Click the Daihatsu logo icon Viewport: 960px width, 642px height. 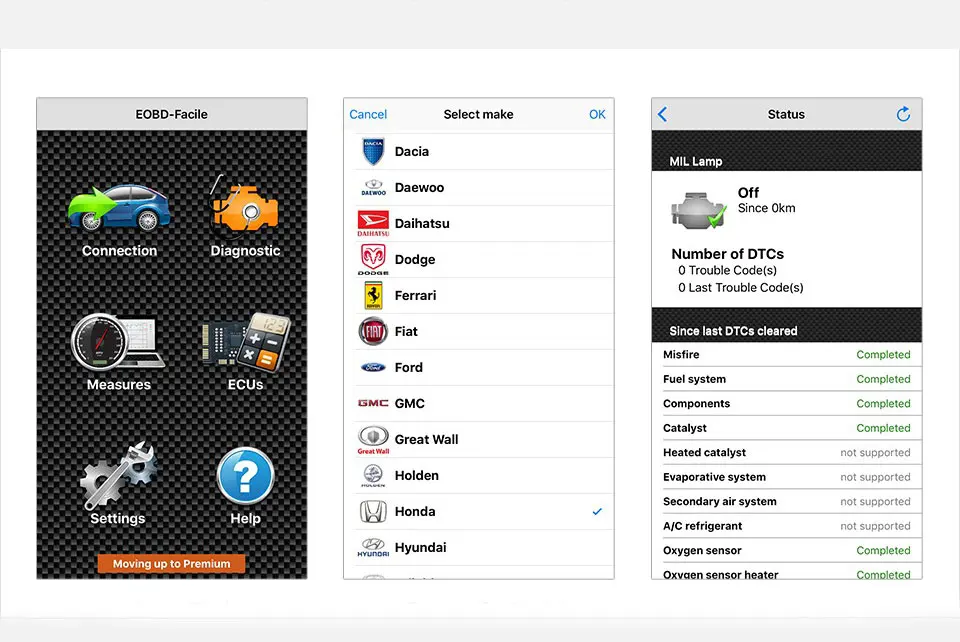point(373,223)
